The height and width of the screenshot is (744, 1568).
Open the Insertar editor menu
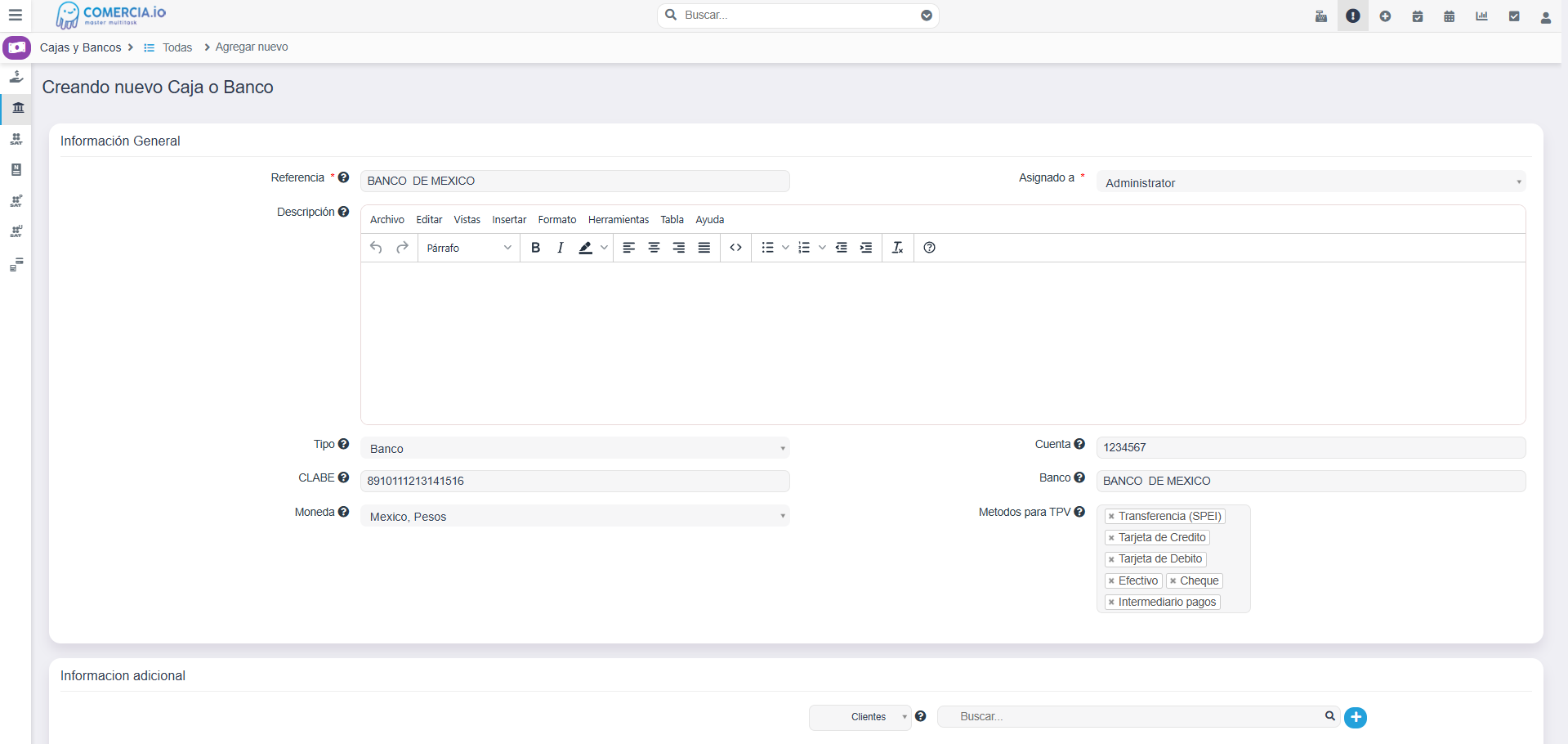pos(509,220)
